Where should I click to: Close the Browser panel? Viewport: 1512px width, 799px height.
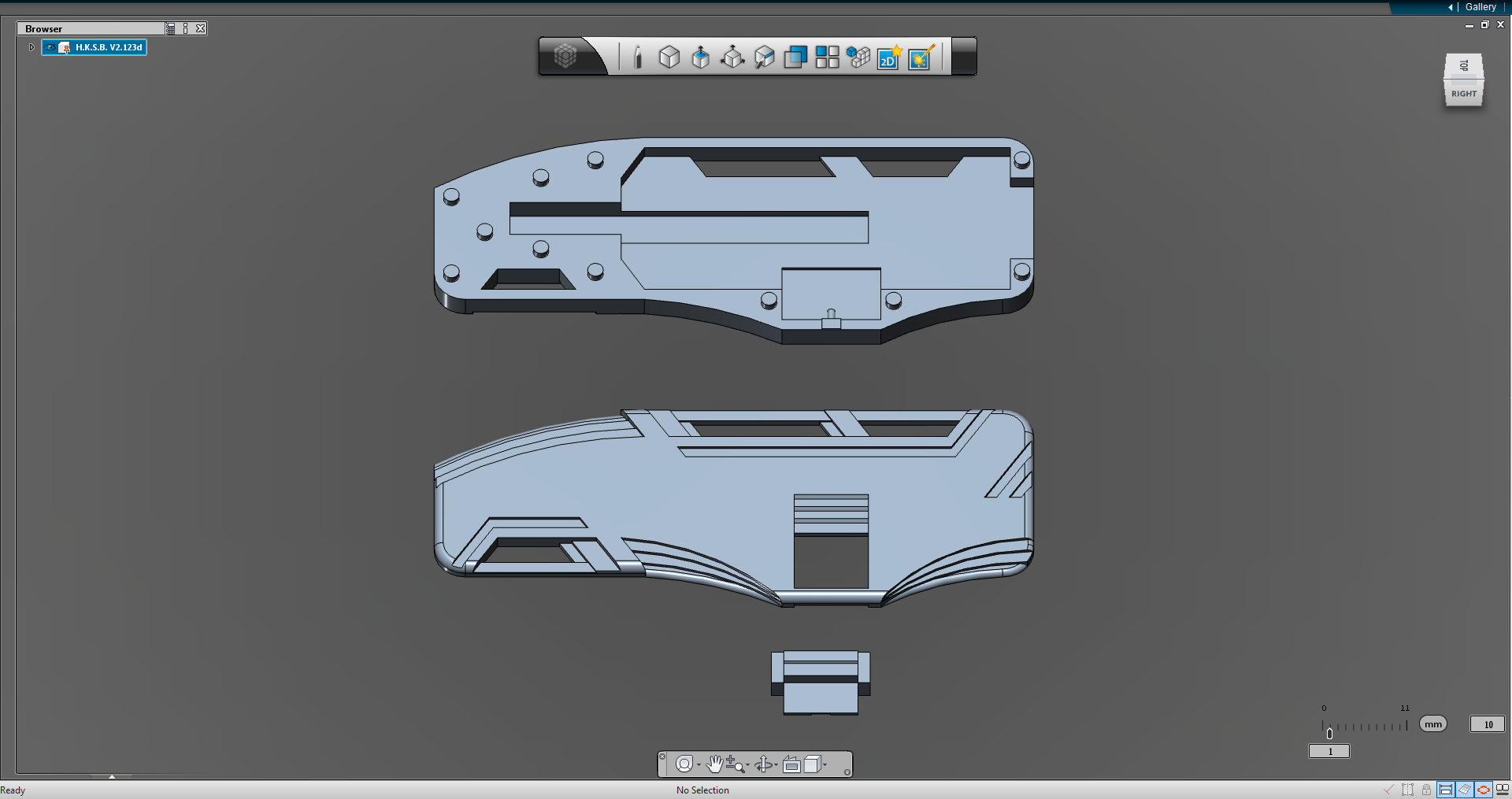(201, 28)
